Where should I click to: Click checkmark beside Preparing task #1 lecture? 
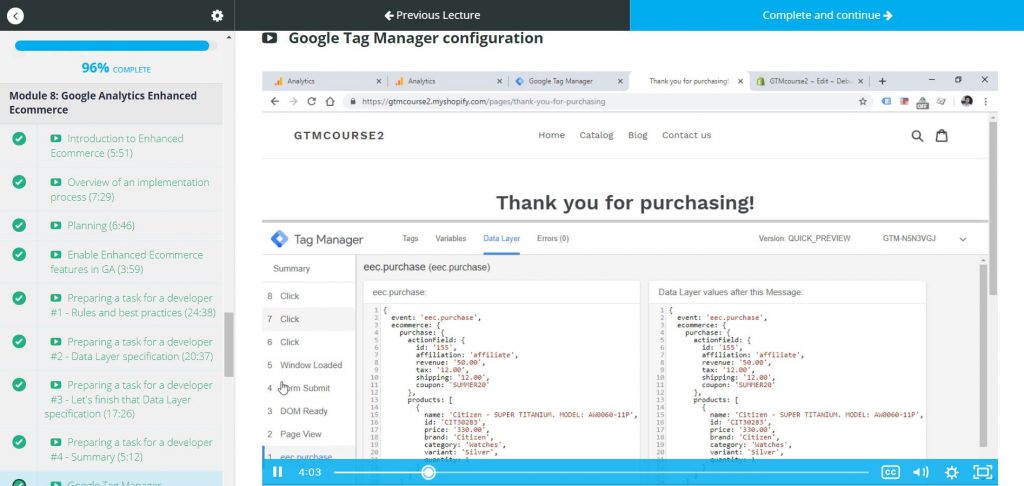[x=20, y=298]
